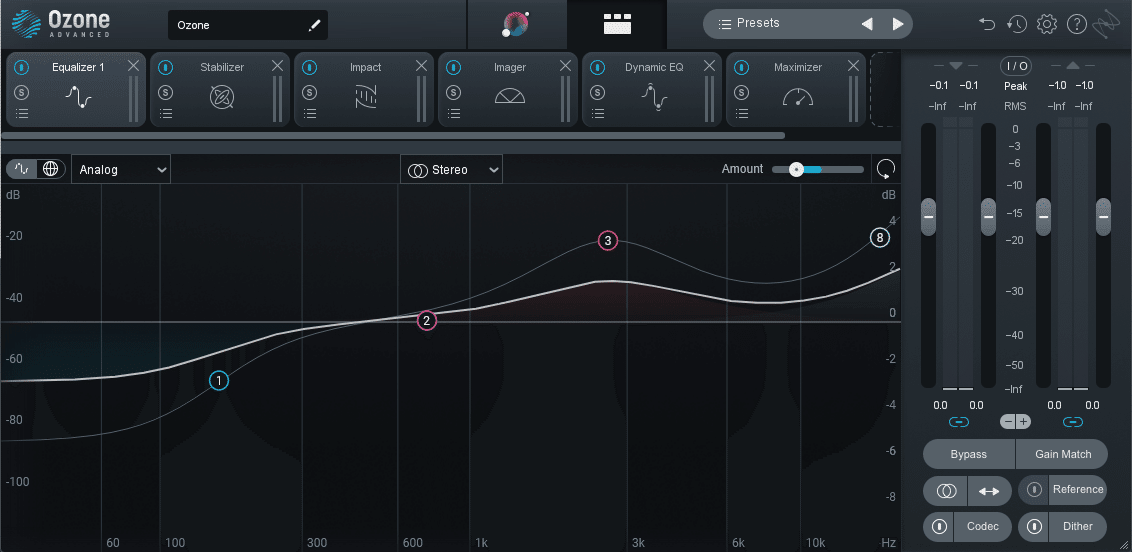Enable the Codec power toggle
Image resolution: width=1132 pixels, height=552 pixels.
(939, 526)
